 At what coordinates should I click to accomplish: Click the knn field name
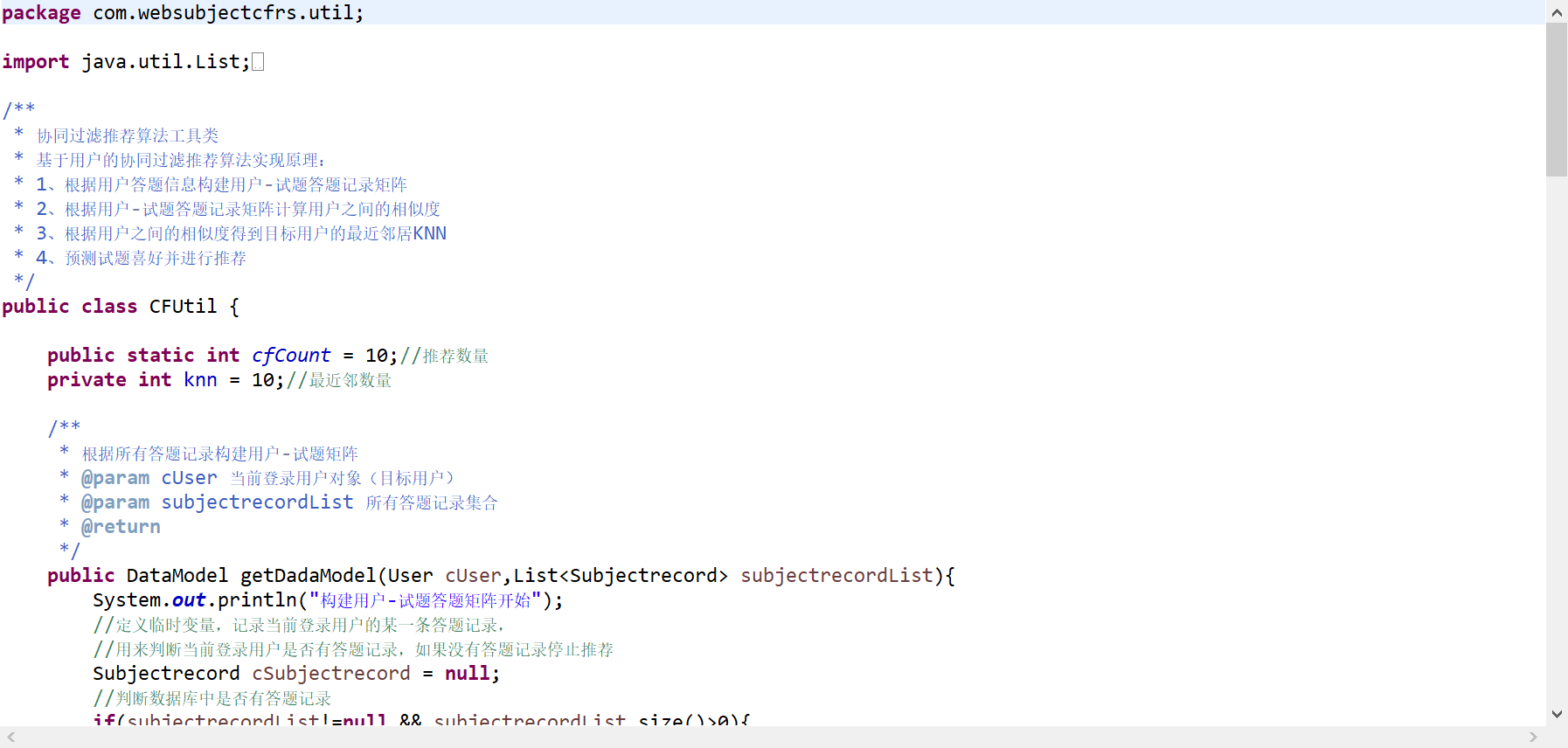pos(200,380)
